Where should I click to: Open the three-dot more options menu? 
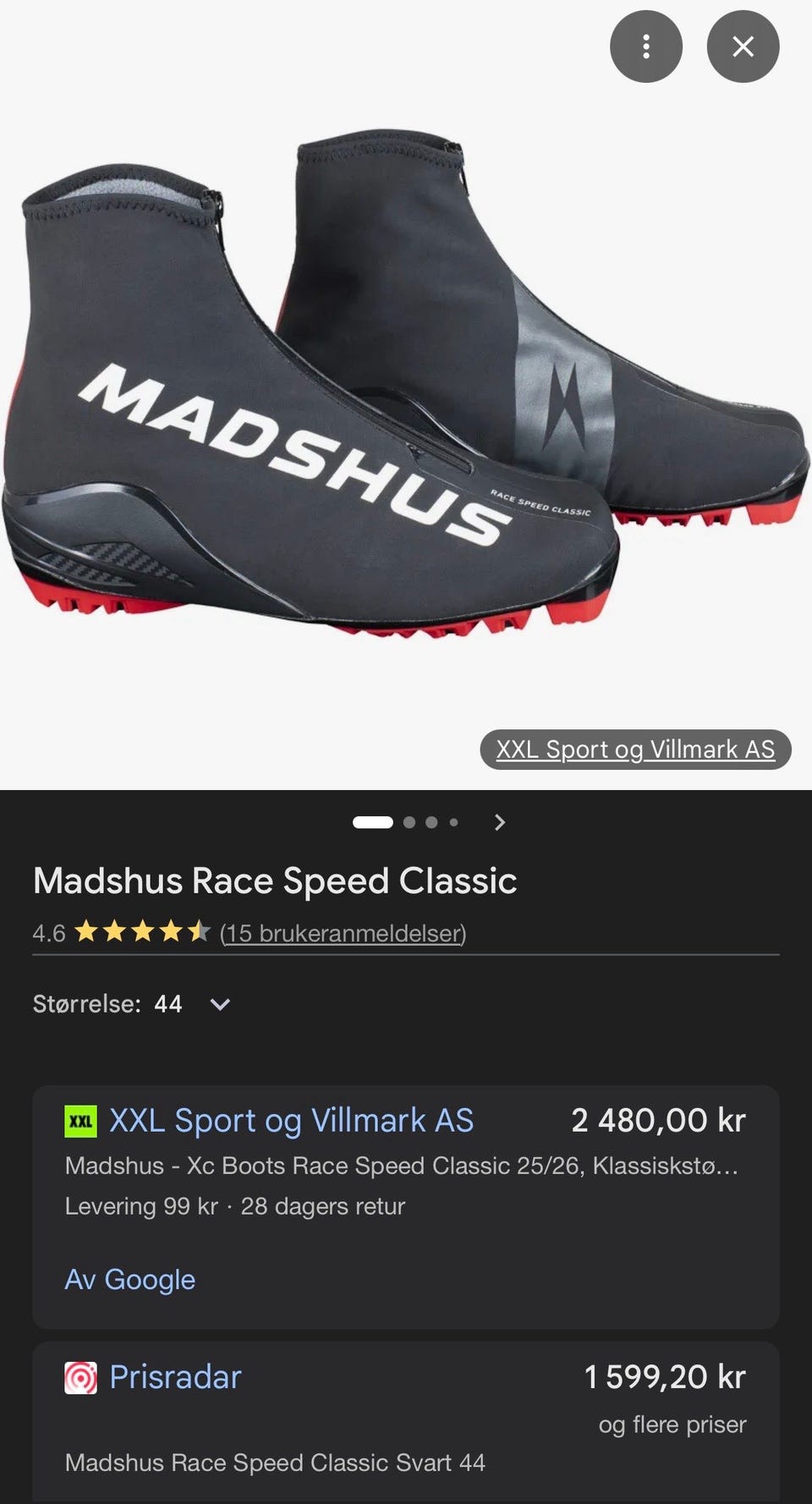point(645,47)
